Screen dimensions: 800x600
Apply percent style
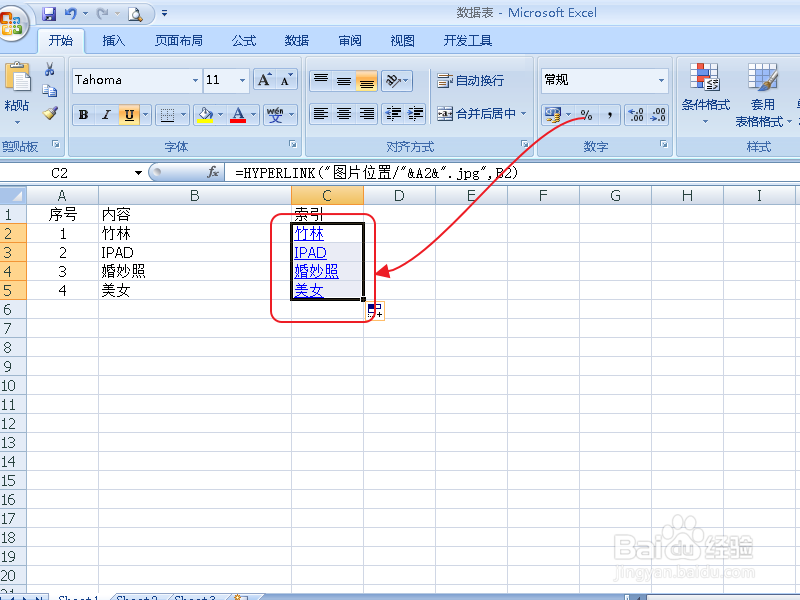(587, 115)
